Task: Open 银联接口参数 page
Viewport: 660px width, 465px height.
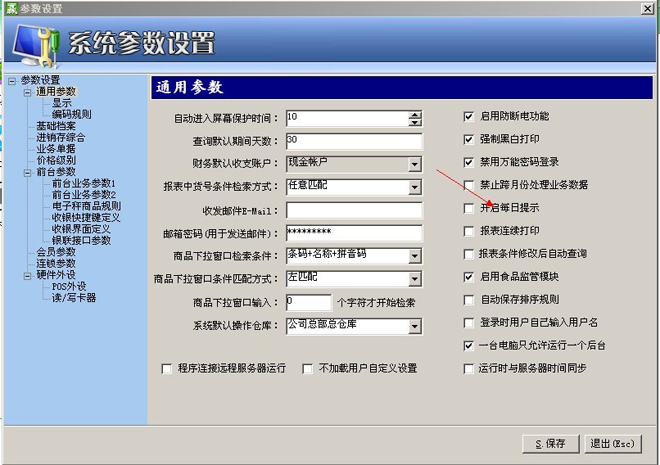Action: click(x=81, y=240)
